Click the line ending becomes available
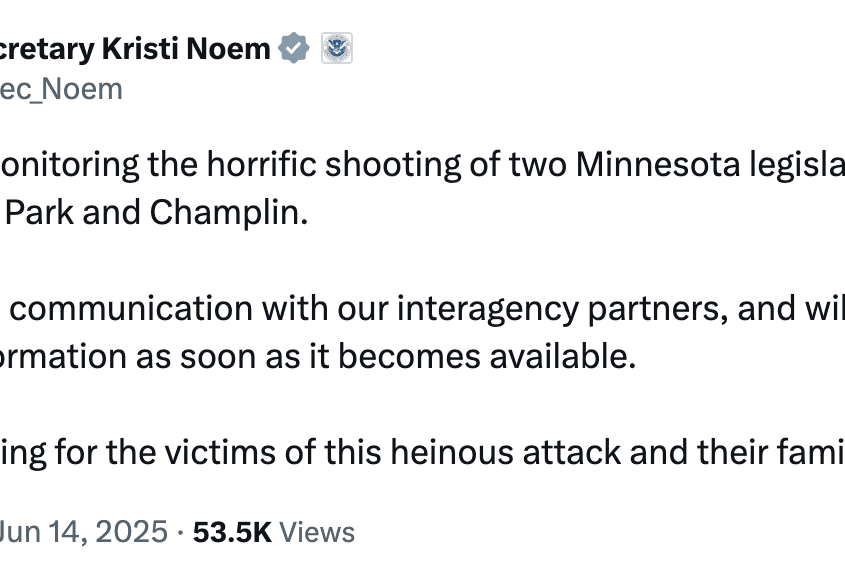845x576 pixels. [x=318, y=357]
